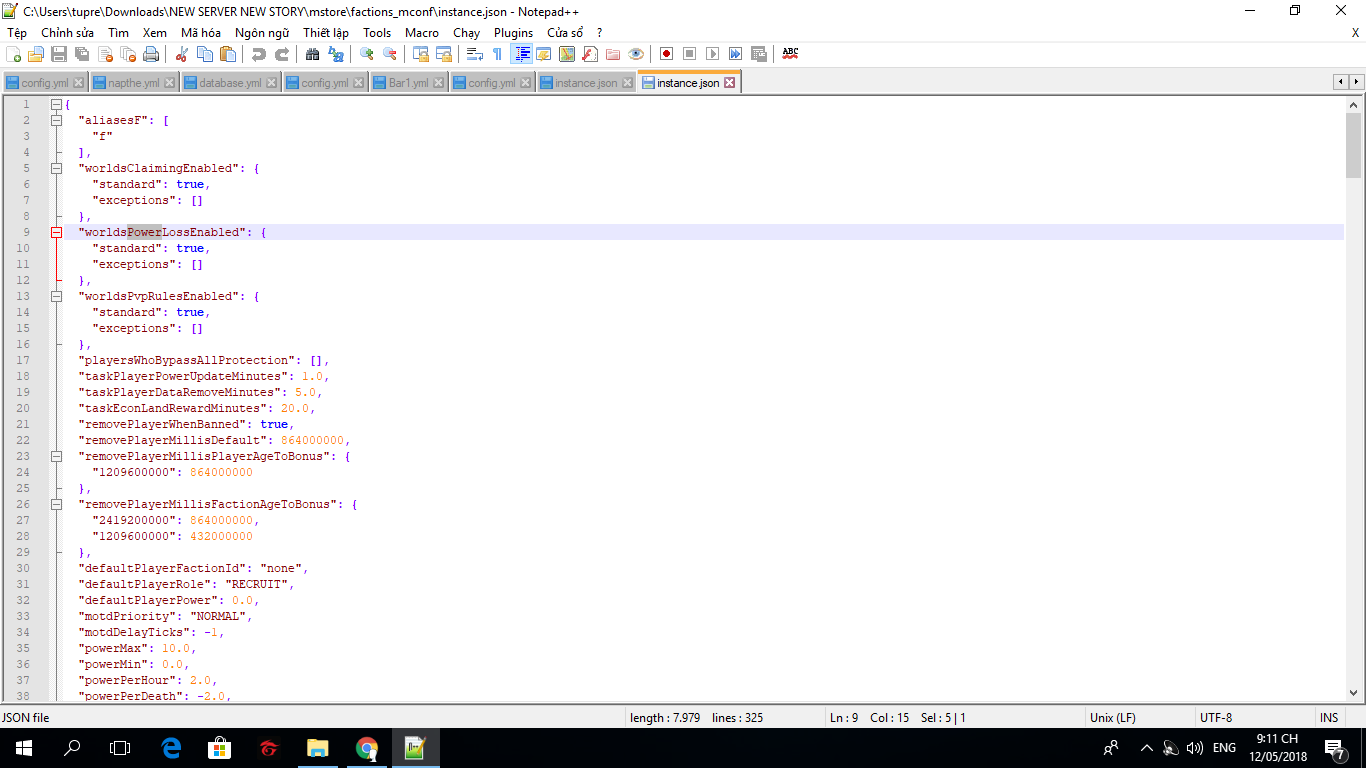Click the Save file toolbar icon
Viewport: 1366px width, 768px height.
(59, 54)
